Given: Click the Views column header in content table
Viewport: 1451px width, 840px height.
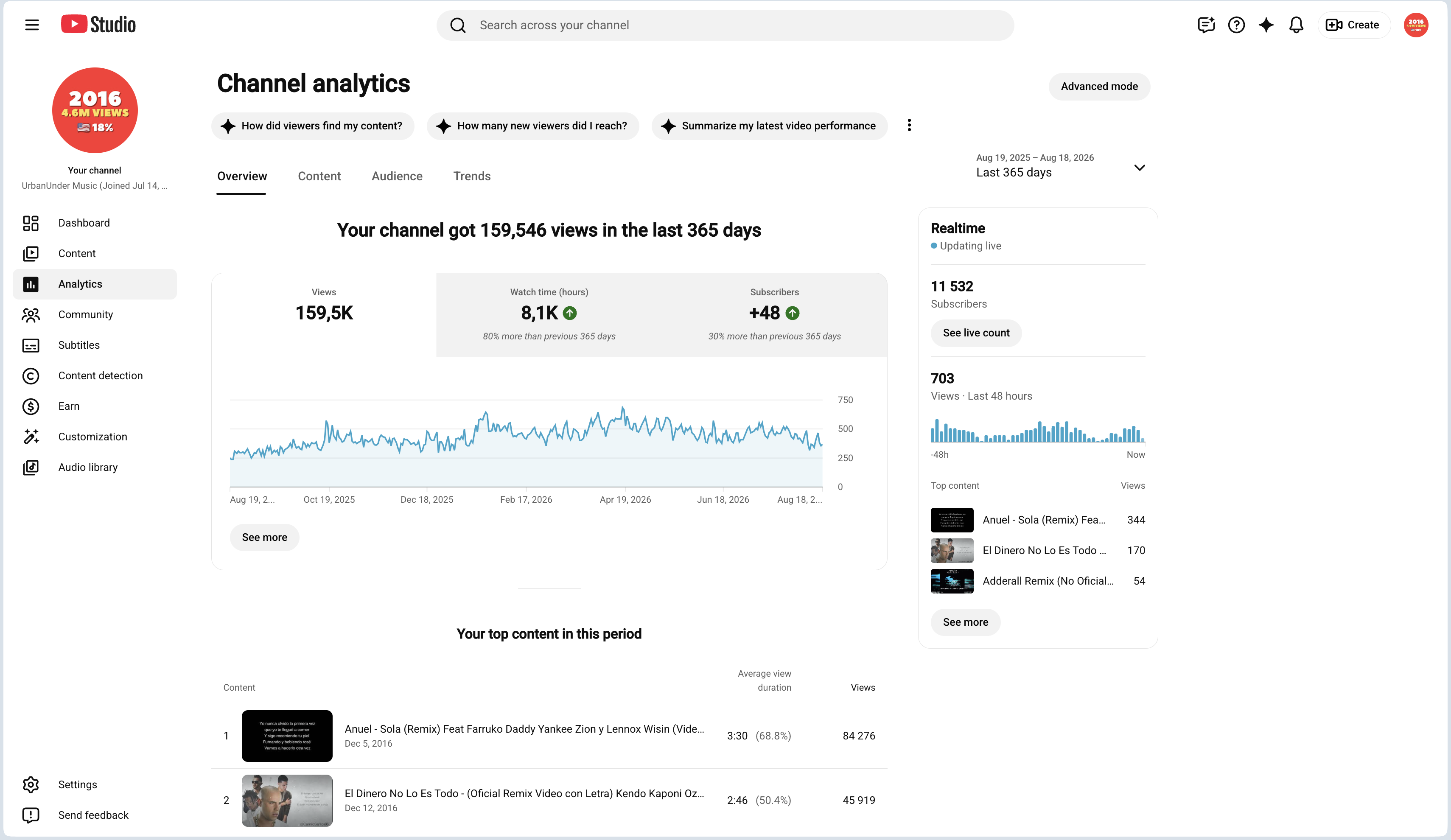Looking at the screenshot, I should (x=863, y=687).
